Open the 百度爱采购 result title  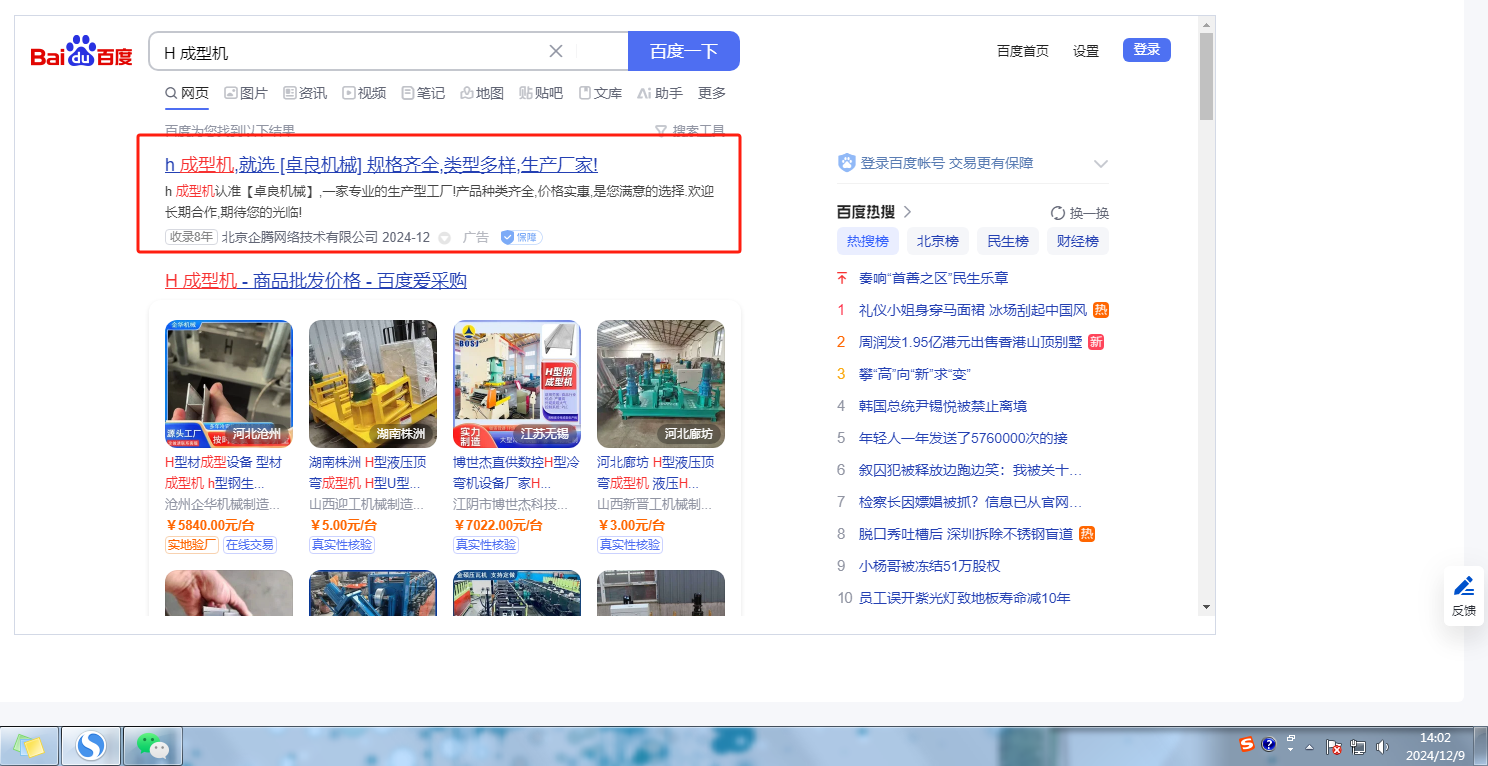pyautogui.click(x=316, y=280)
